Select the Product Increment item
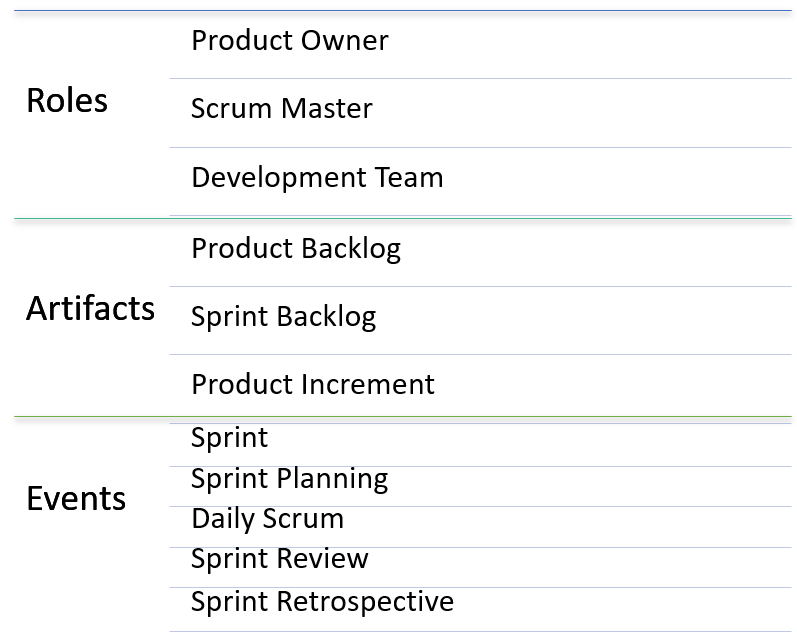This screenshot has width=797, height=637. coord(313,385)
